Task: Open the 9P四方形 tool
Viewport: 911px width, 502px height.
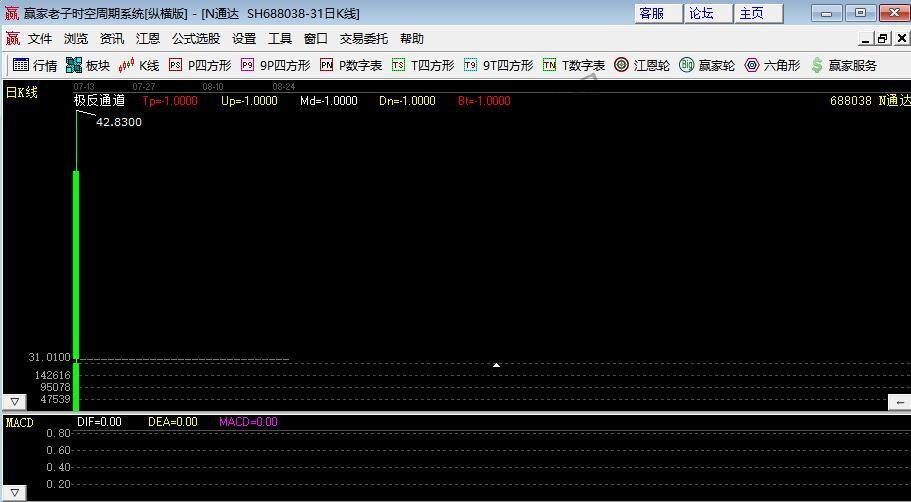Action: 275,65
